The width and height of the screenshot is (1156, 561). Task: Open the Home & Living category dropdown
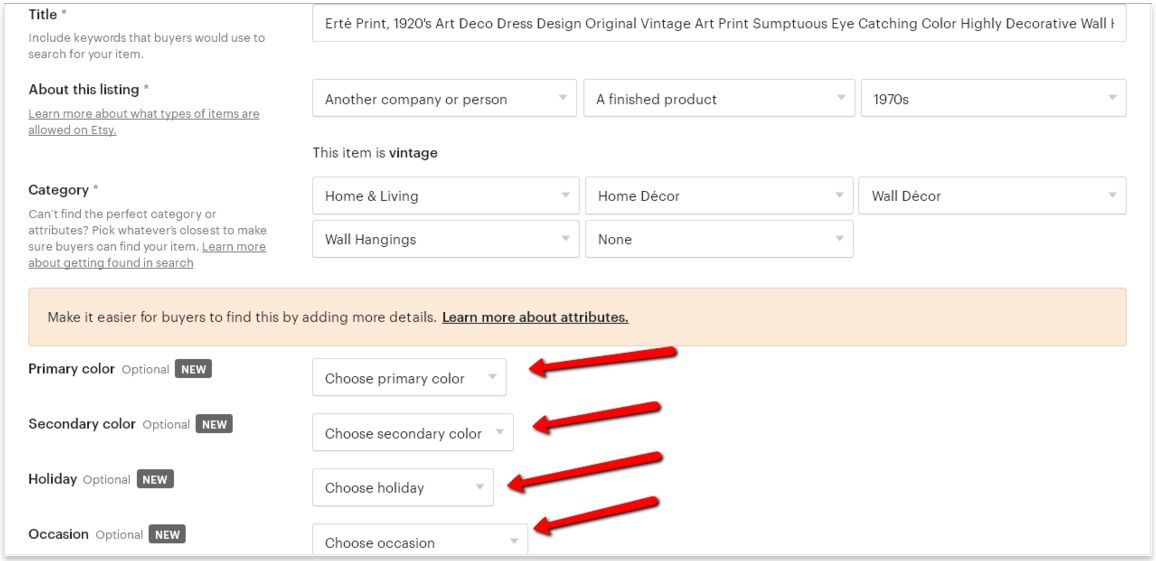(x=445, y=195)
